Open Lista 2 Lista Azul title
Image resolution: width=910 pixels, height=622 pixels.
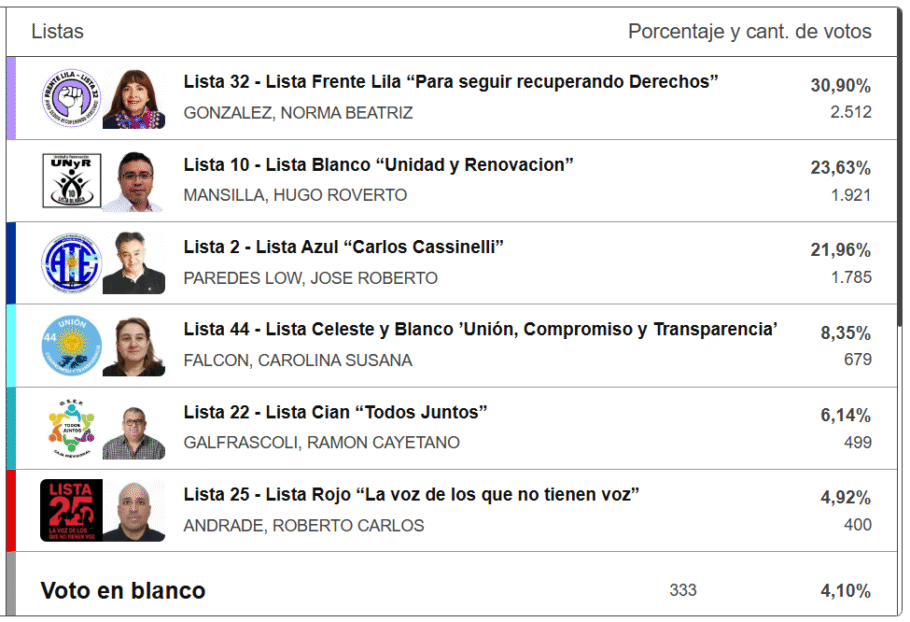343,247
